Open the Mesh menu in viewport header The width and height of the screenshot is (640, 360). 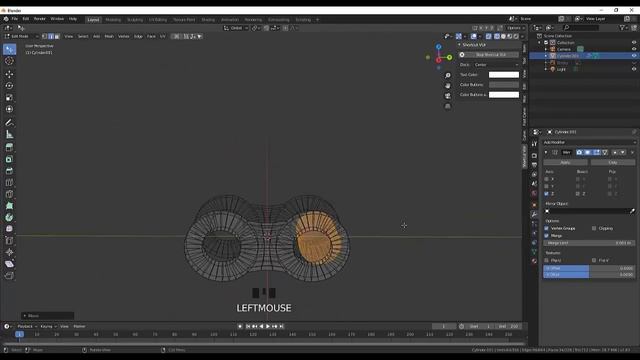coord(109,36)
